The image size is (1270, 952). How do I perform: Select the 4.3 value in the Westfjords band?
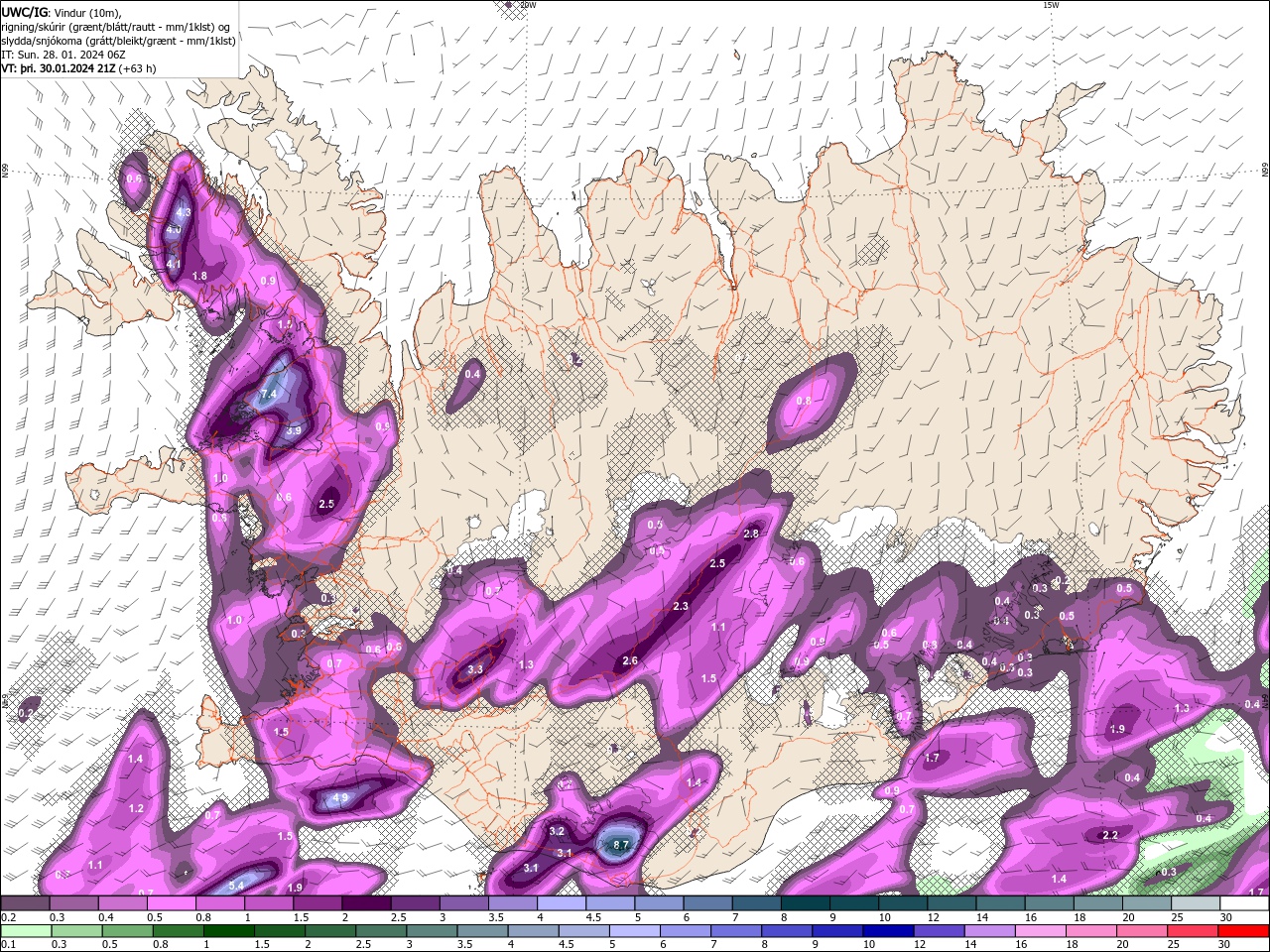click(183, 212)
